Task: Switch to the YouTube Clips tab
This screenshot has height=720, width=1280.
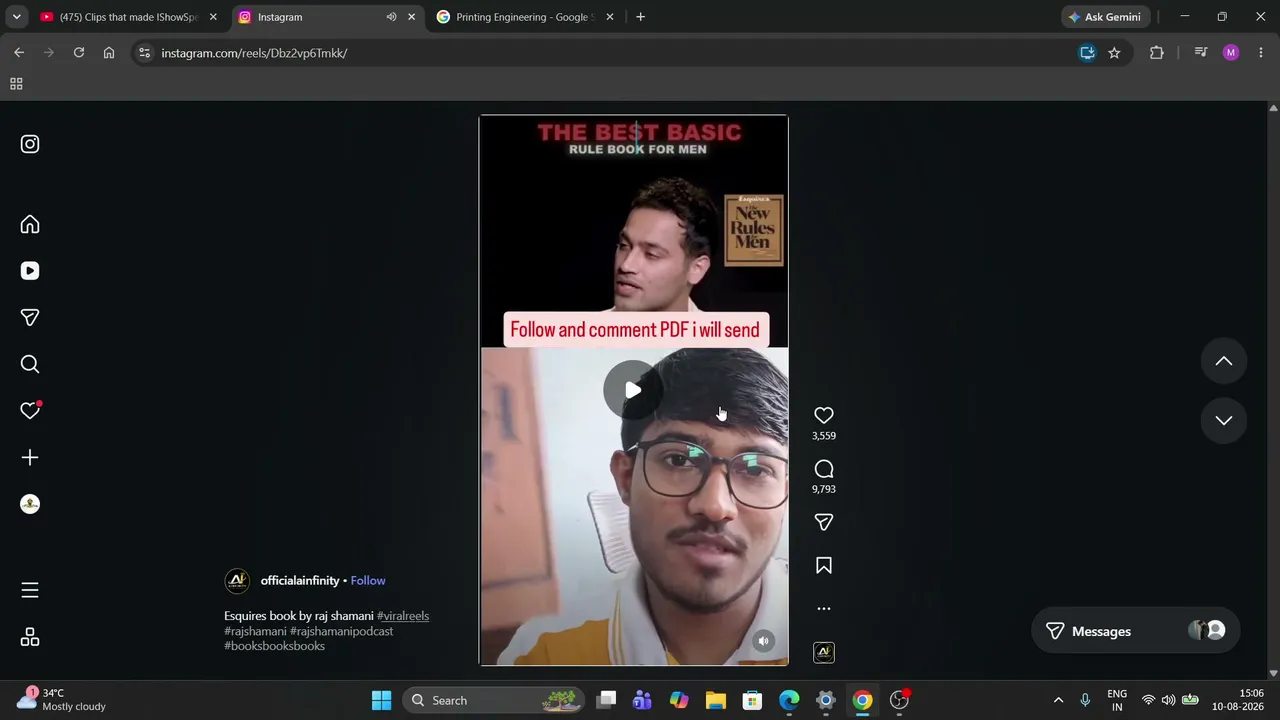Action: (128, 17)
